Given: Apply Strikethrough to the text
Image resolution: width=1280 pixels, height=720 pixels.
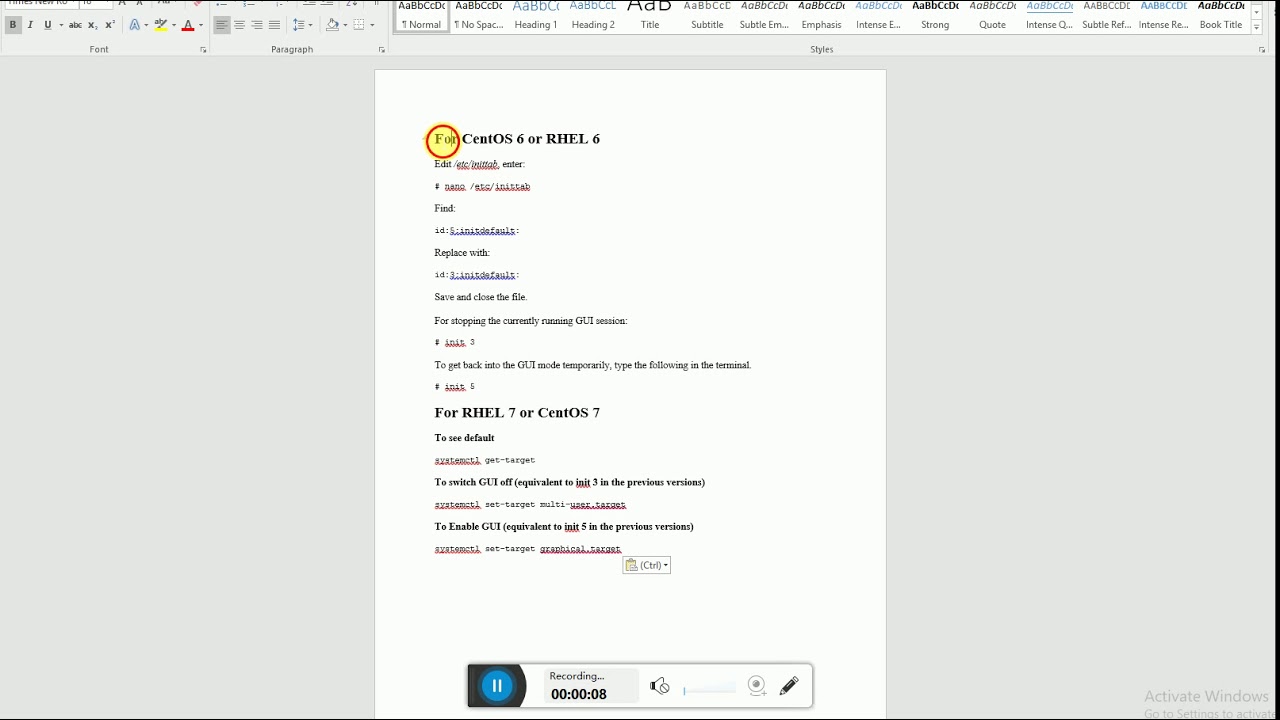Looking at the screenshot, I should click(75, 25).
